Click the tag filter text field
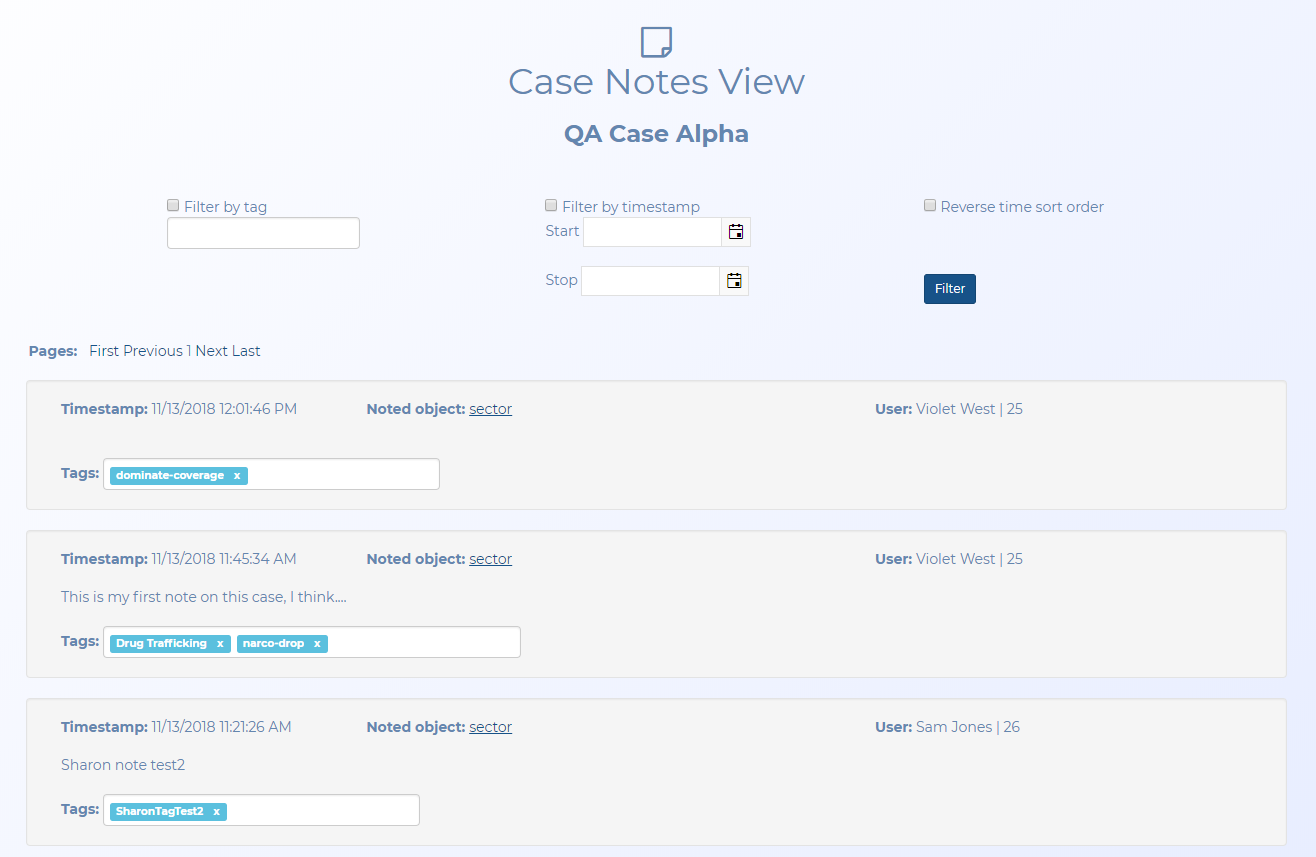 pos(263,233)
